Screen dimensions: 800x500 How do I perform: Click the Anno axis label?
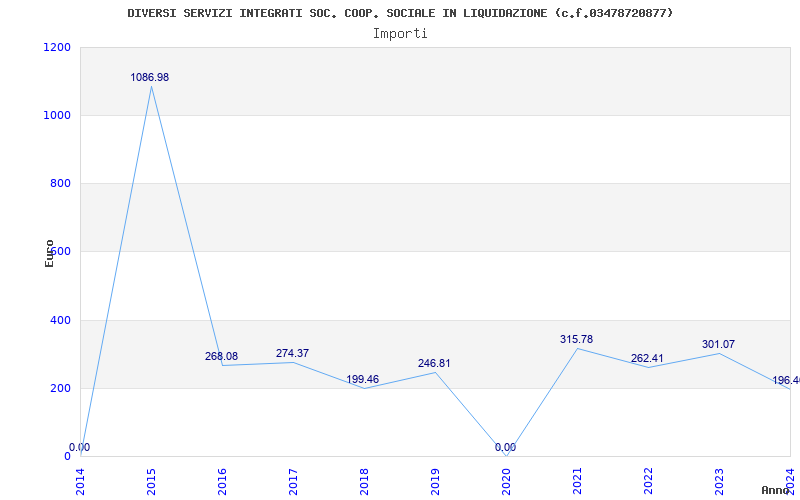775,490
